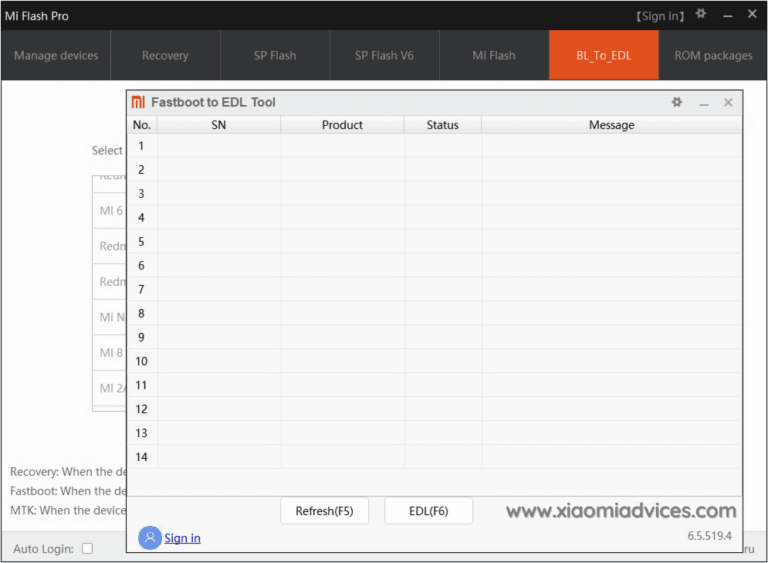Open the SP Flash V6 tab
The width and height of the screenshot is (768, 563).
pyautogui.click(x=384, y=55)
